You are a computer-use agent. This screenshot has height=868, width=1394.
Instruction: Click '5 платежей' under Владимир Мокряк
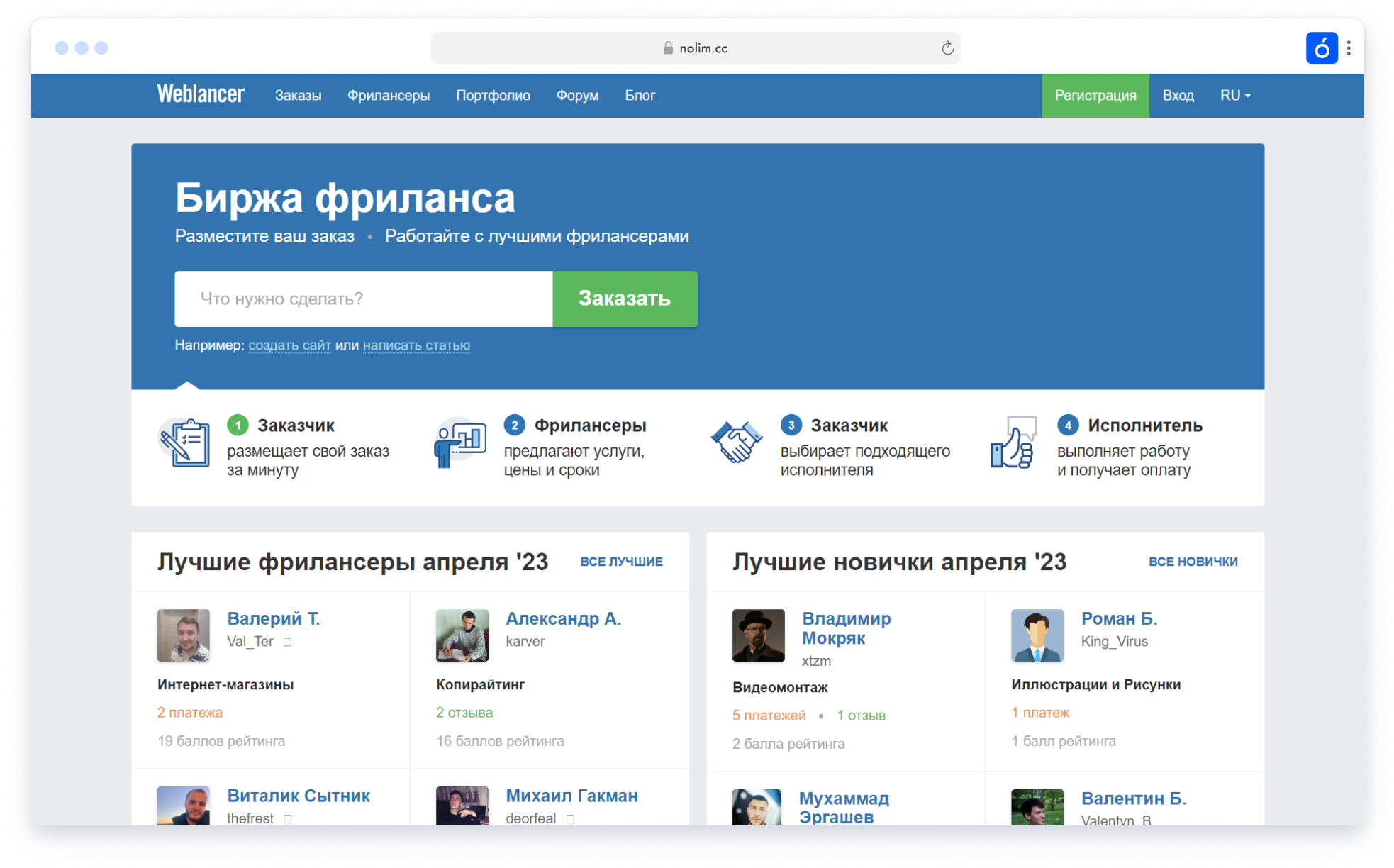(769, 716)
